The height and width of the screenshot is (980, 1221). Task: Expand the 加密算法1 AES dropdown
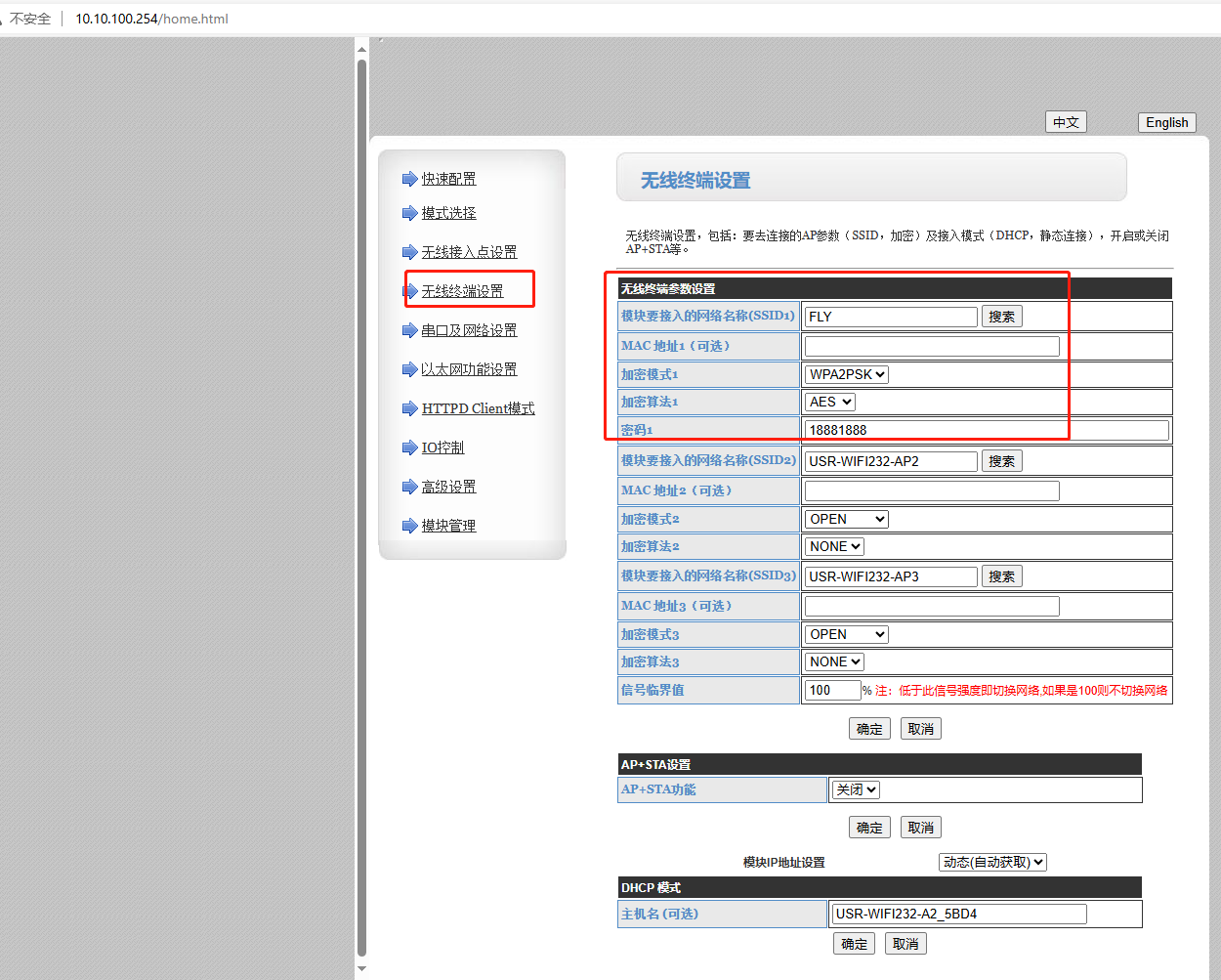click(829, 402)
